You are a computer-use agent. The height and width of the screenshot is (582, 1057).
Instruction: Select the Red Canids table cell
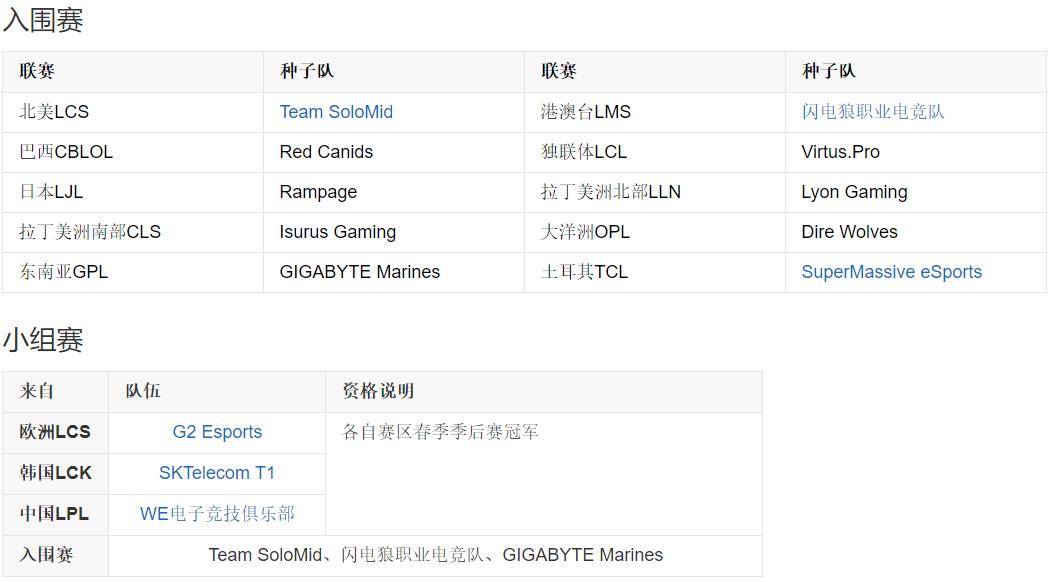(326, 152)
